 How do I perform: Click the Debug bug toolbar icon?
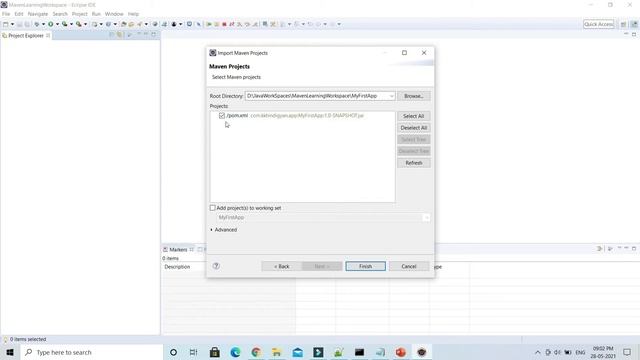(37, 24)
